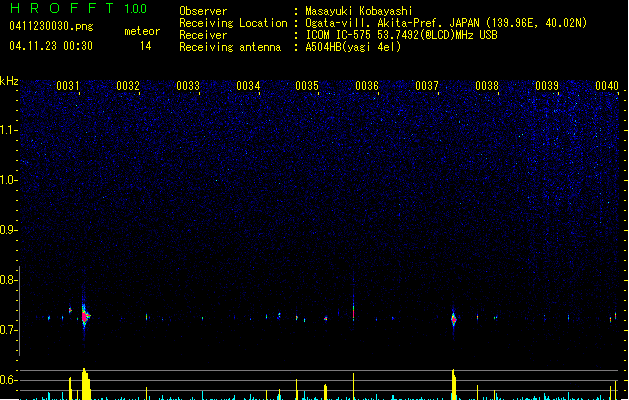
Task: Click the large red meteor echo after 0031
Action: [85, 316]
